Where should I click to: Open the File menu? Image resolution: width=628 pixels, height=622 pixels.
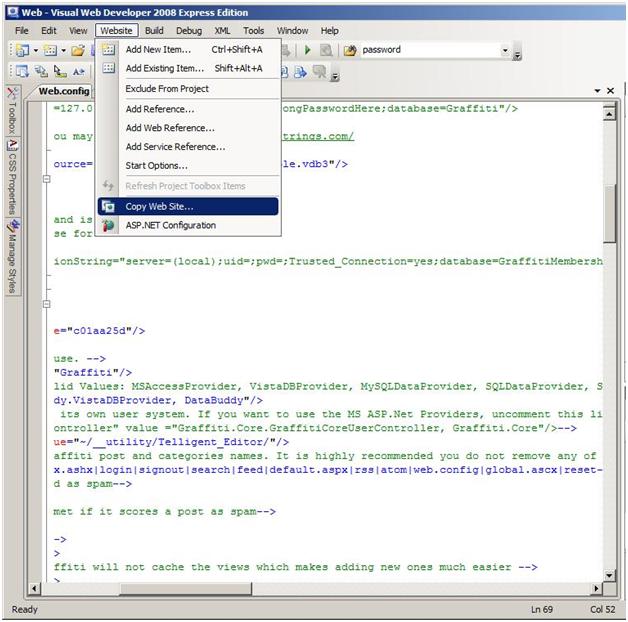click(x=22, y=31)
